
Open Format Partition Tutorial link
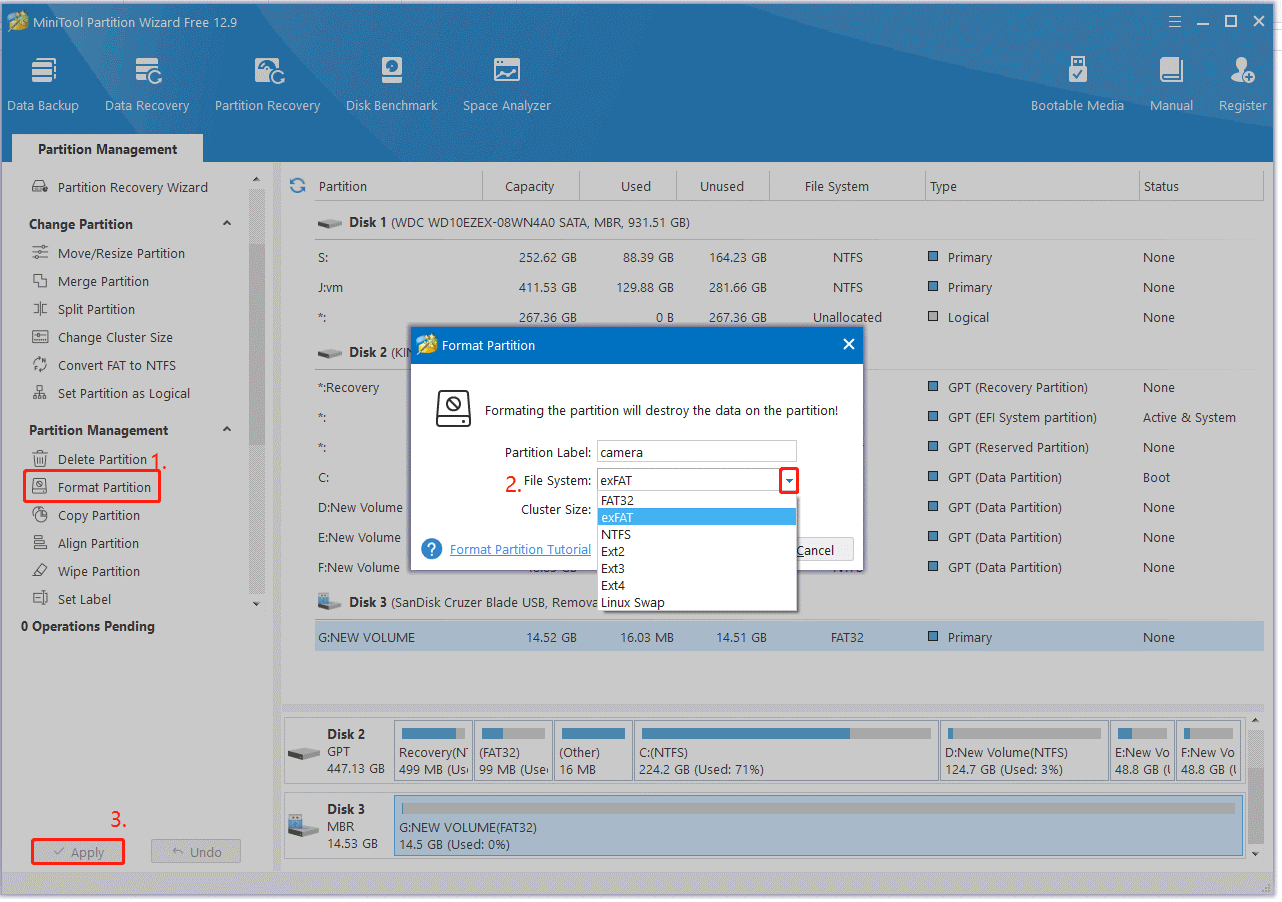point(520,549)
